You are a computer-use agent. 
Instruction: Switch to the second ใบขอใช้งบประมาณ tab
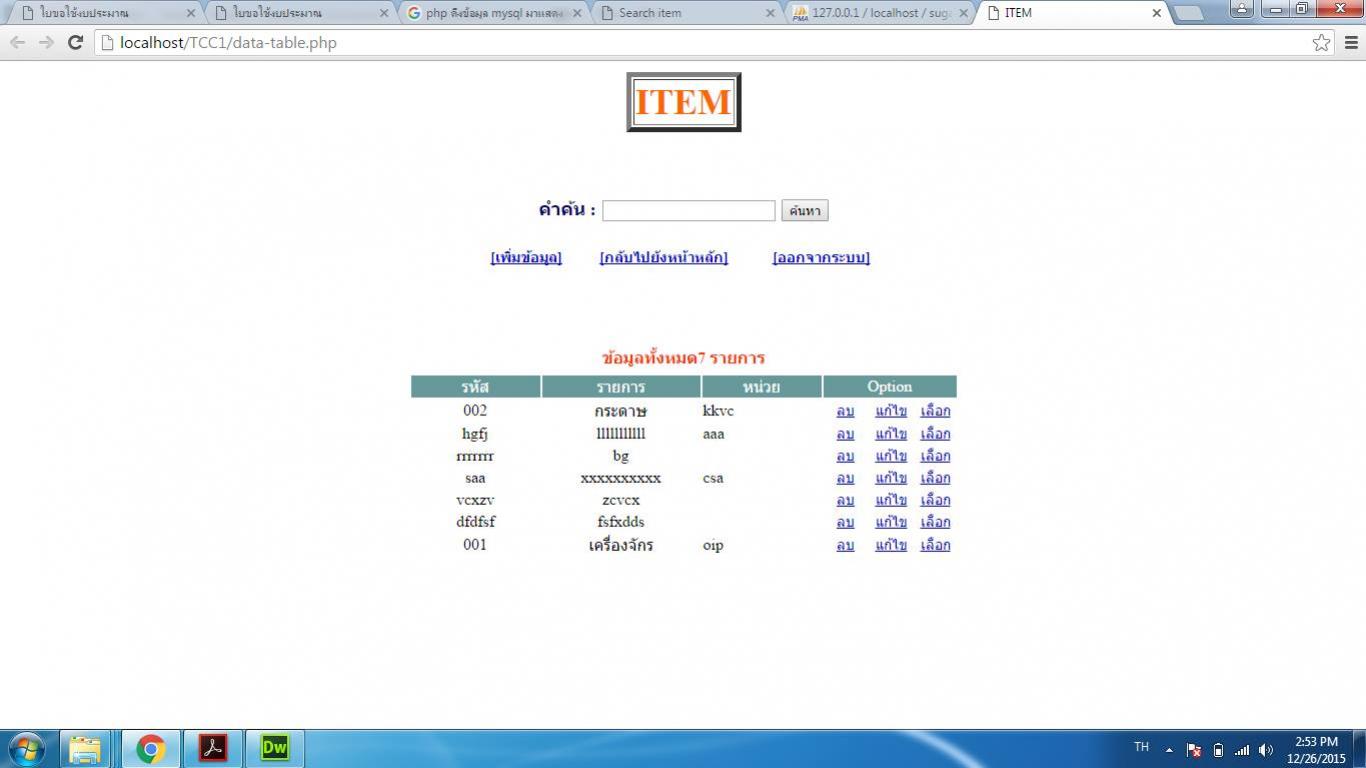pyautogui.click(x=298, y=13)
